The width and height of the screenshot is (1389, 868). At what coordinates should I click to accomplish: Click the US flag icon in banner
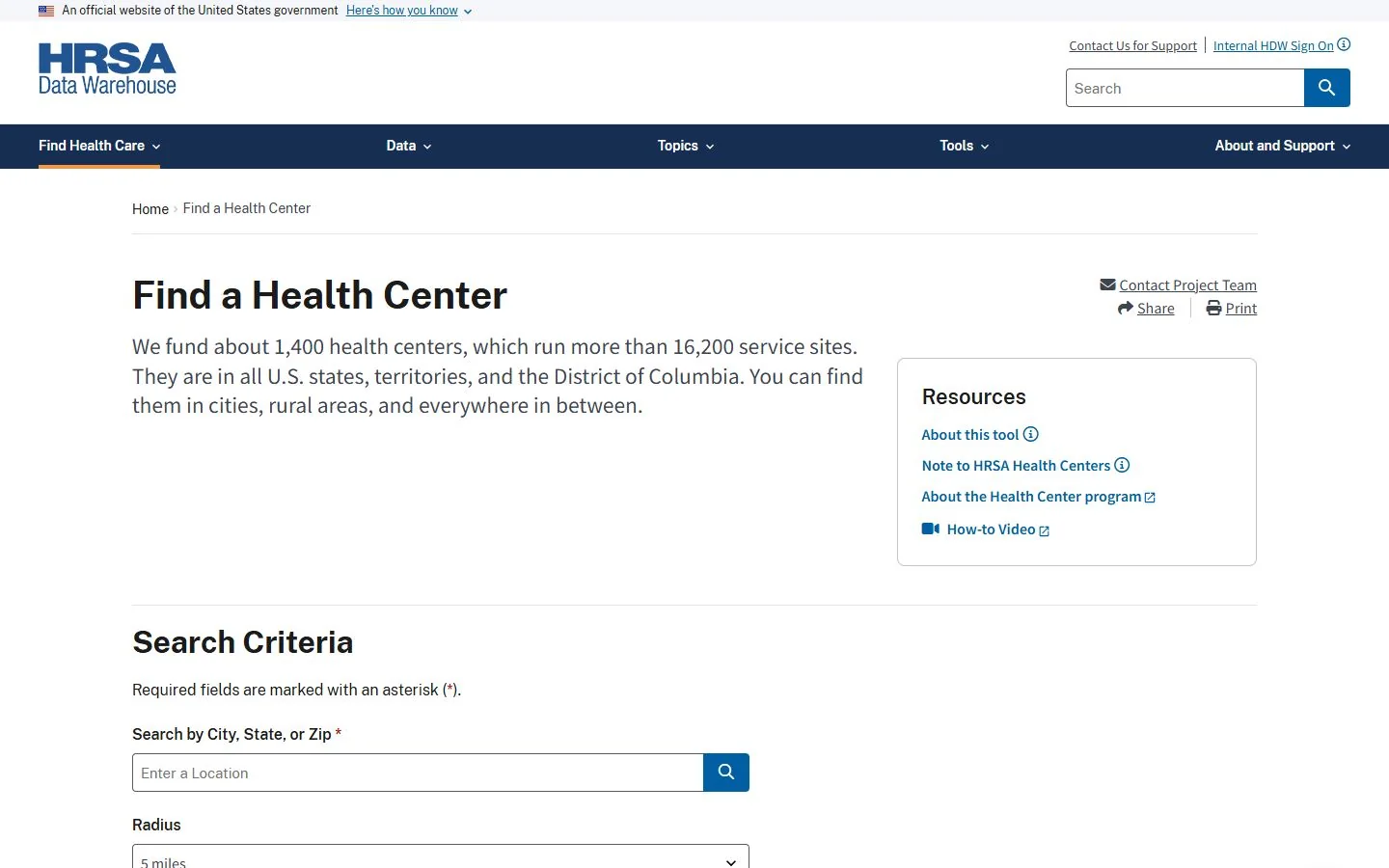(x=46, y=11)
